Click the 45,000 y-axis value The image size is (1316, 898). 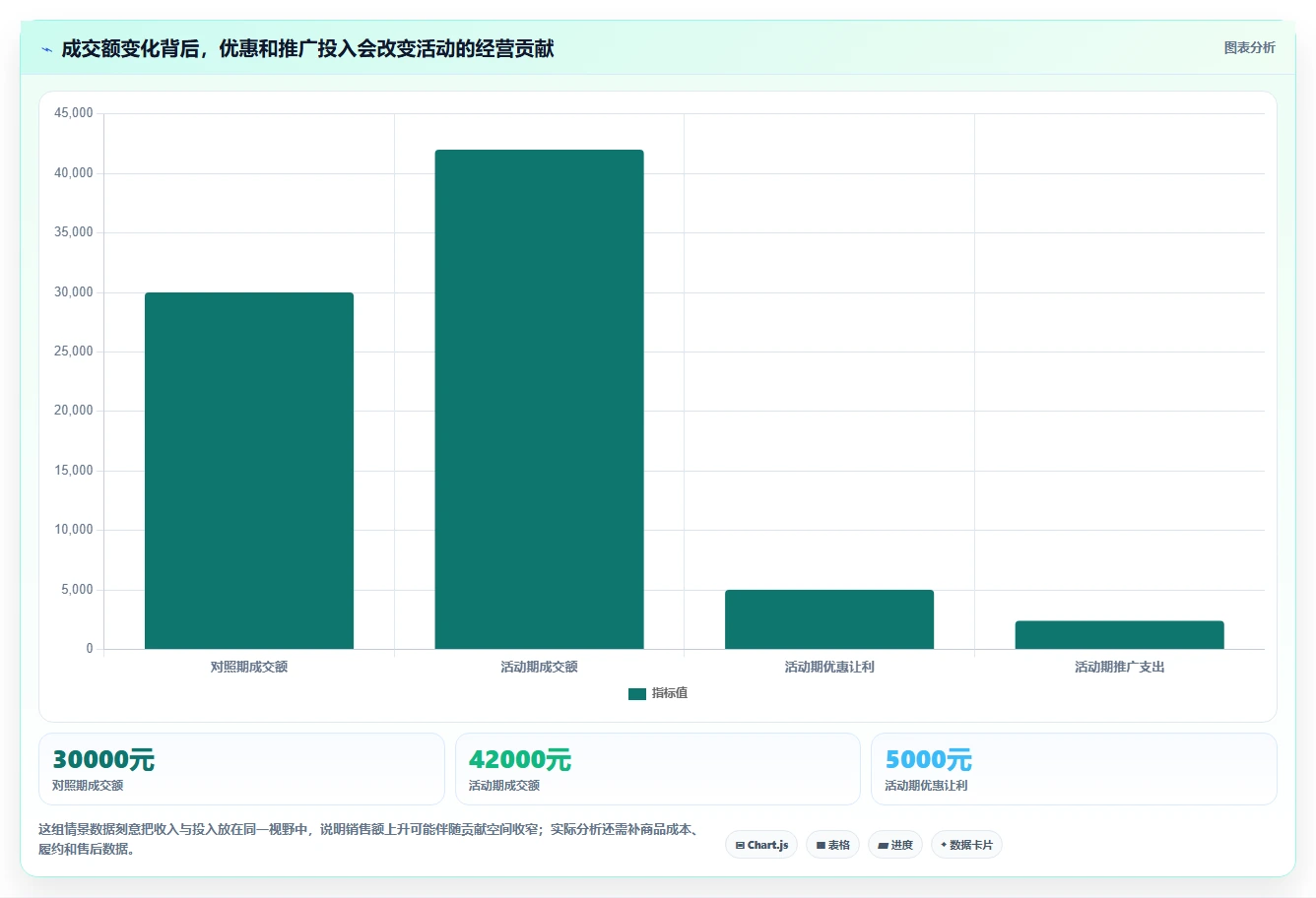(x=73, y=113)
